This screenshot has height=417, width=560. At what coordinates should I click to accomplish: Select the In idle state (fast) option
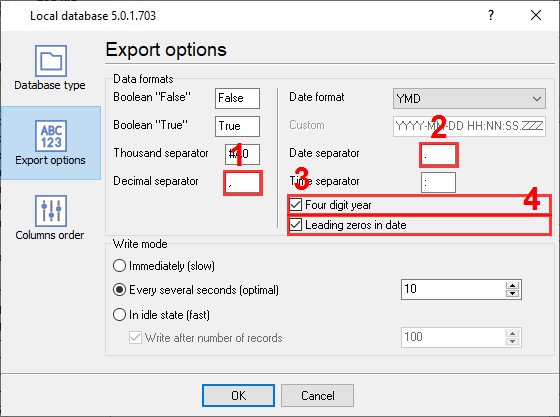pyautogui.click(x=119, y=315)
